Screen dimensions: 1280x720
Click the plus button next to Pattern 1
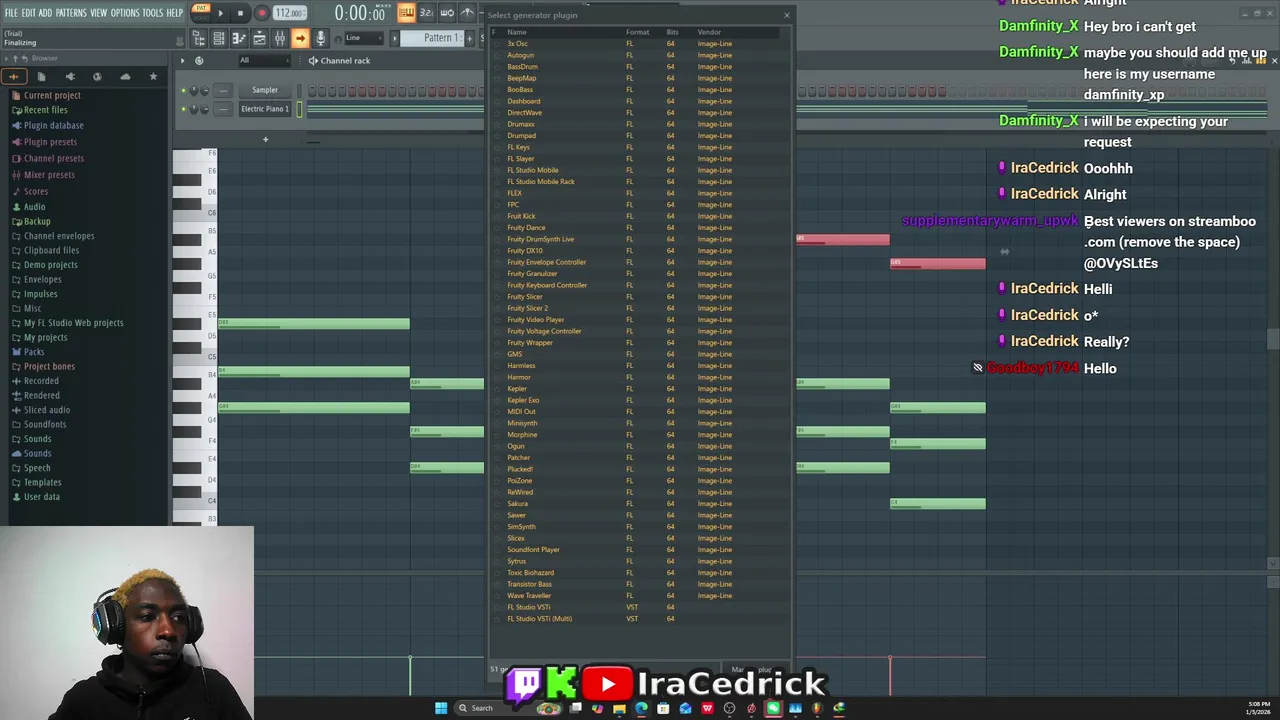(469, 38)
